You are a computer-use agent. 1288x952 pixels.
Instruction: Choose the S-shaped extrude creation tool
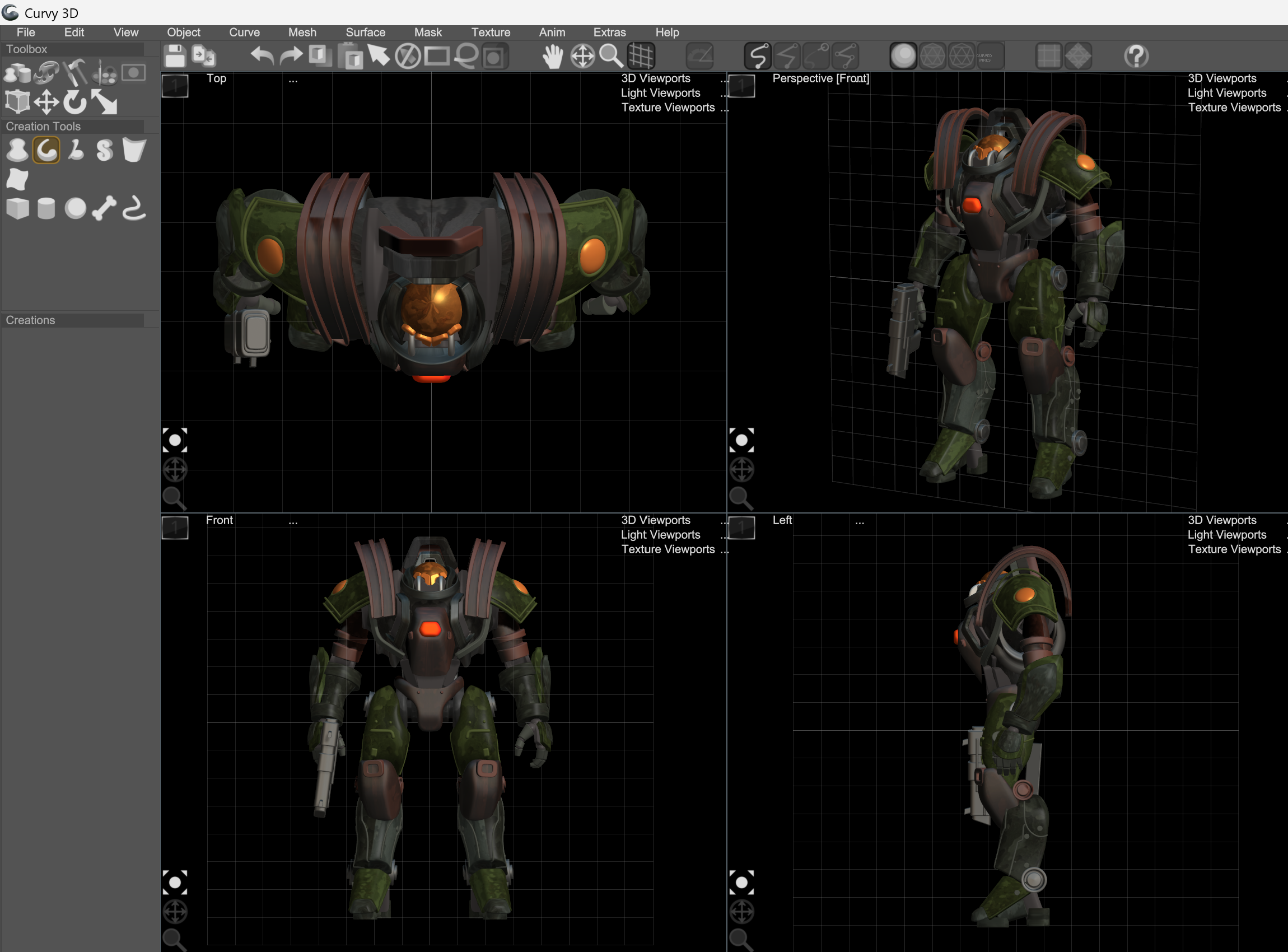(x=104, y=151)
